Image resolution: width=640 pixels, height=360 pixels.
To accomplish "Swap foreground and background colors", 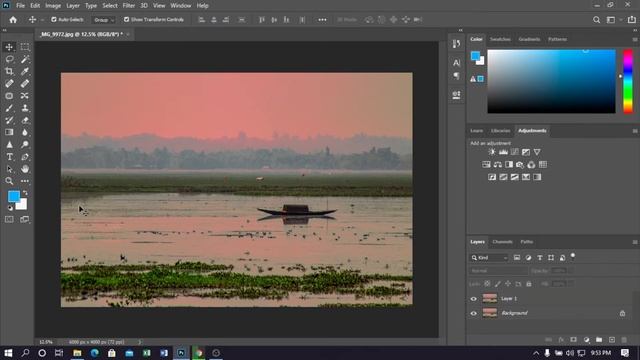I will pyautogui.click(x=25, y=193).
